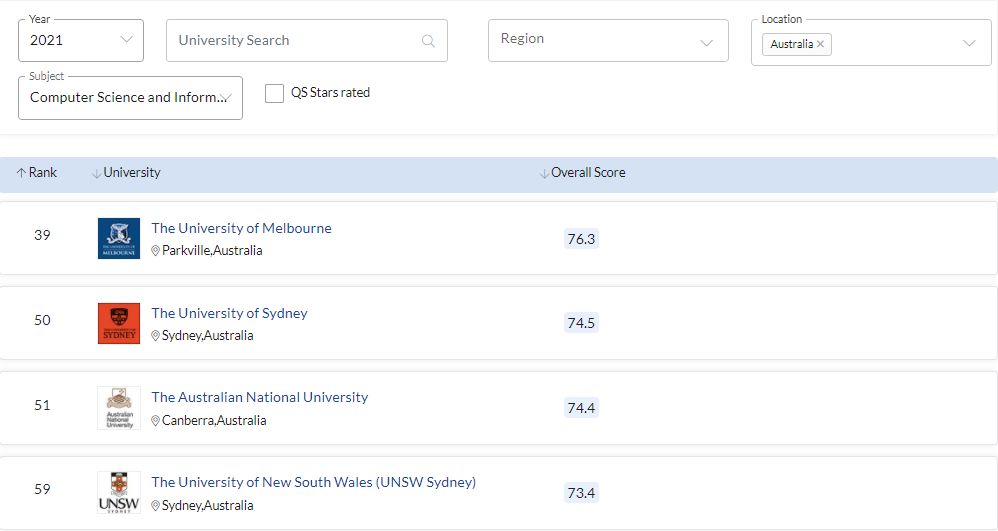Open the Subject Computer Science dropdown
This screenshot has height=531, width=998.
point(130,97)
